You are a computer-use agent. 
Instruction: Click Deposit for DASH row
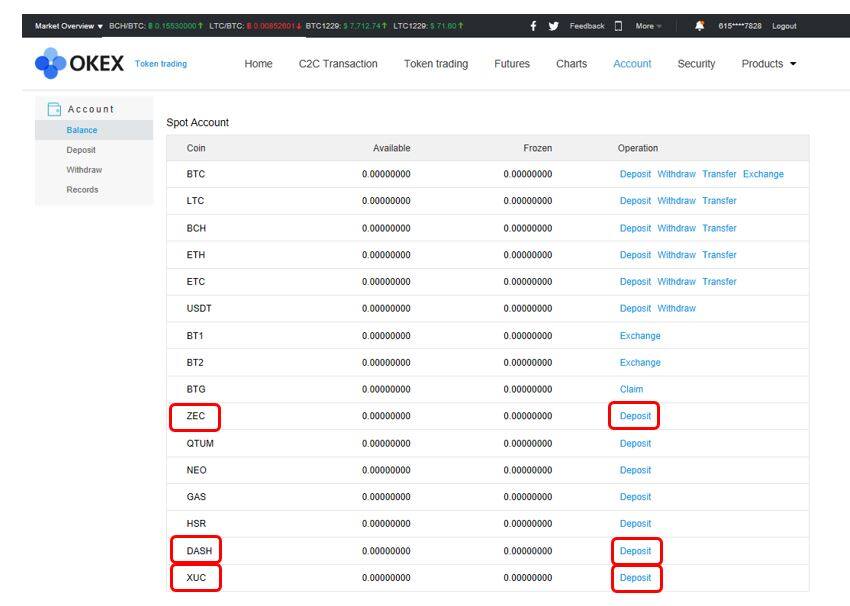pyautogui.click(x=635, y=551)
